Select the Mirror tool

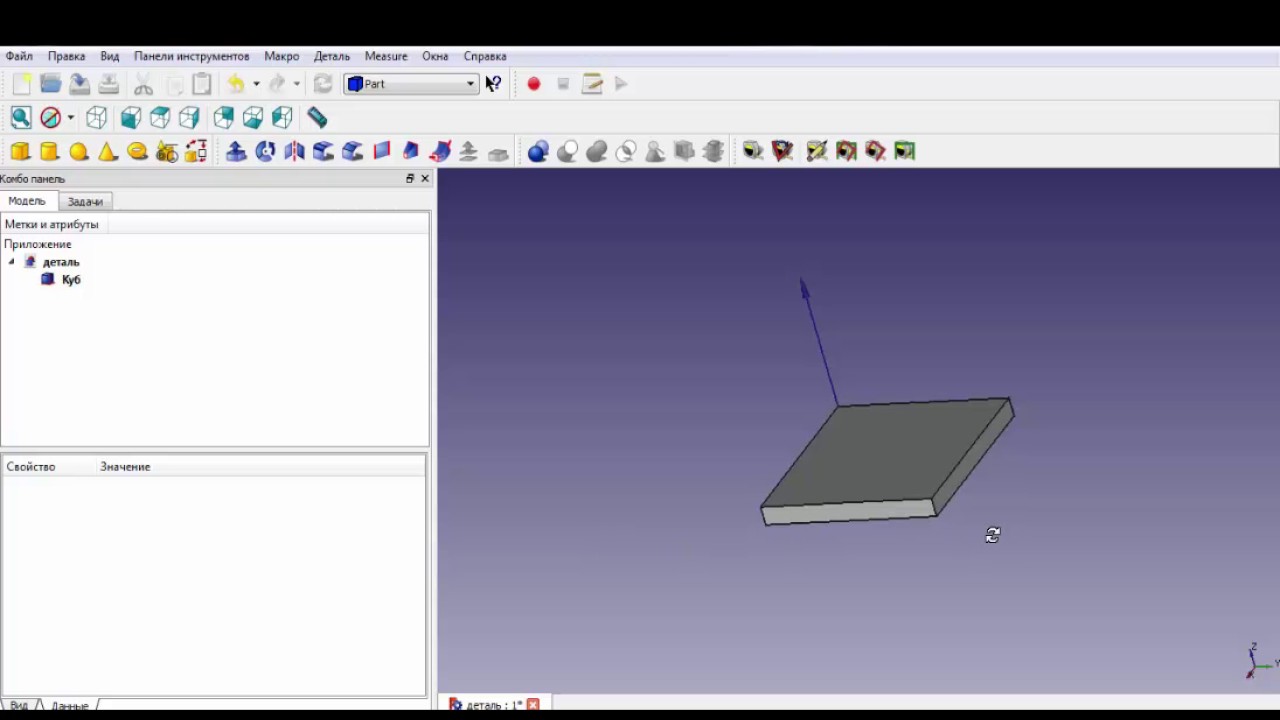pos(294,151)
